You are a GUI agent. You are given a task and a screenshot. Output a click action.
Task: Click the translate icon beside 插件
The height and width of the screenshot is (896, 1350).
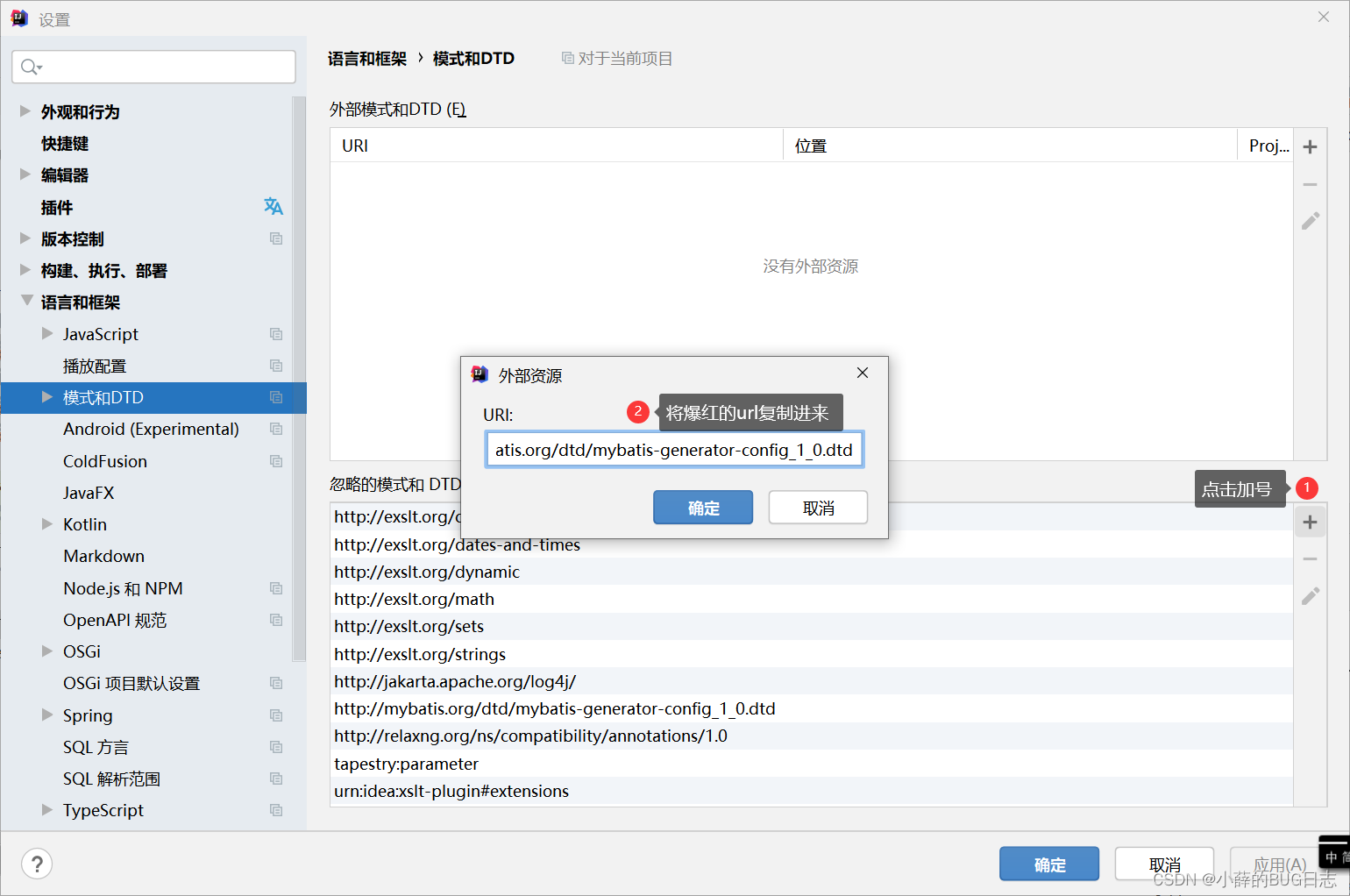[274, 206]
